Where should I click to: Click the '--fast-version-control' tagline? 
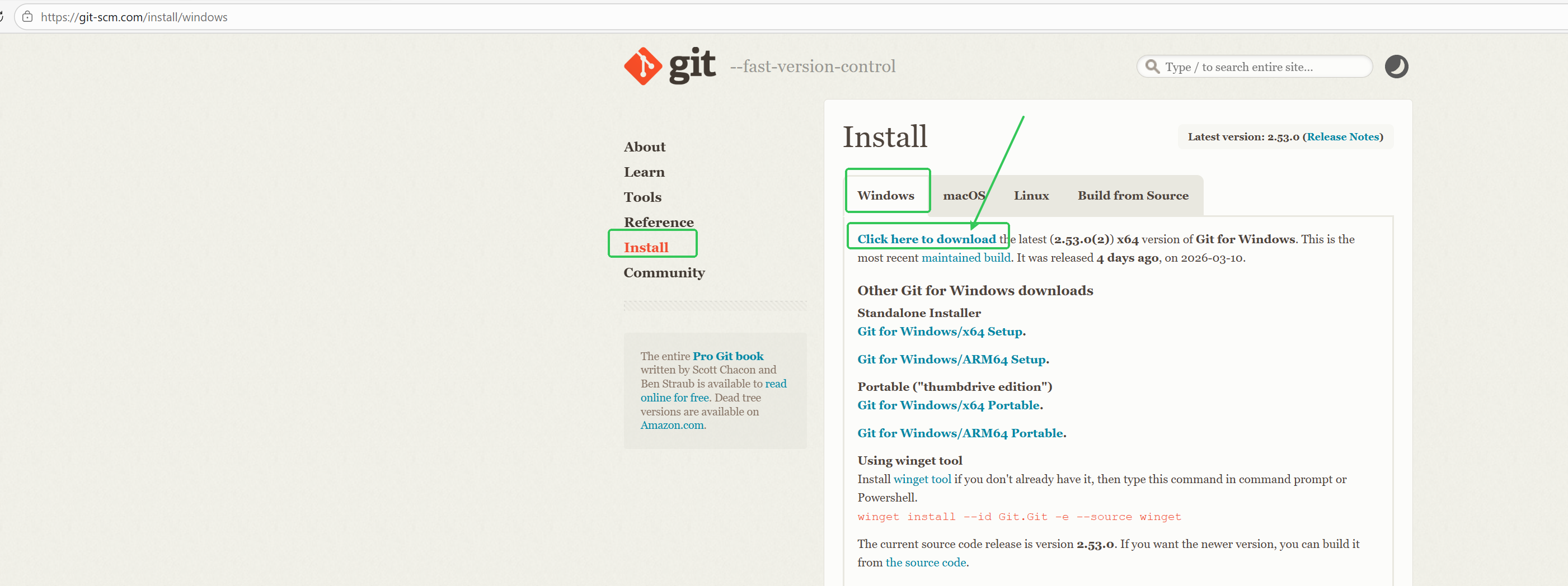(x=813, y=67)
